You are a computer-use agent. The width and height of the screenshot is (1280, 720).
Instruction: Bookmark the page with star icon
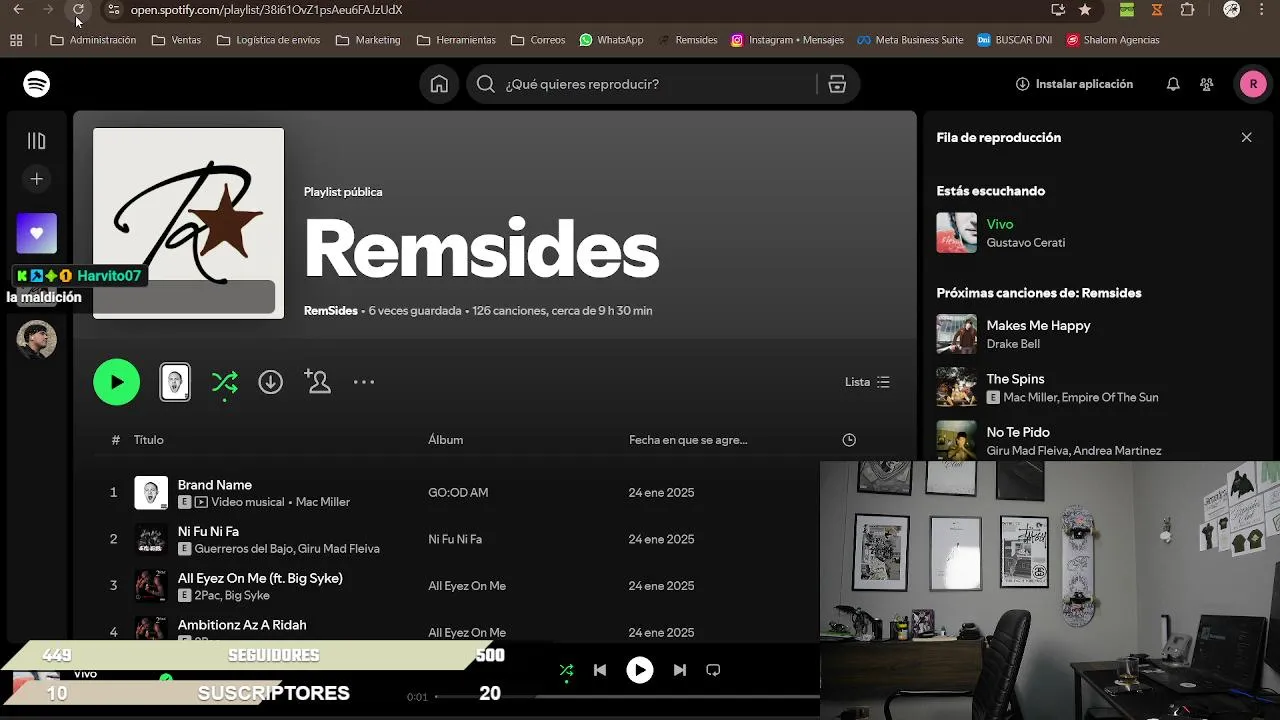(x=1085, y=10)
